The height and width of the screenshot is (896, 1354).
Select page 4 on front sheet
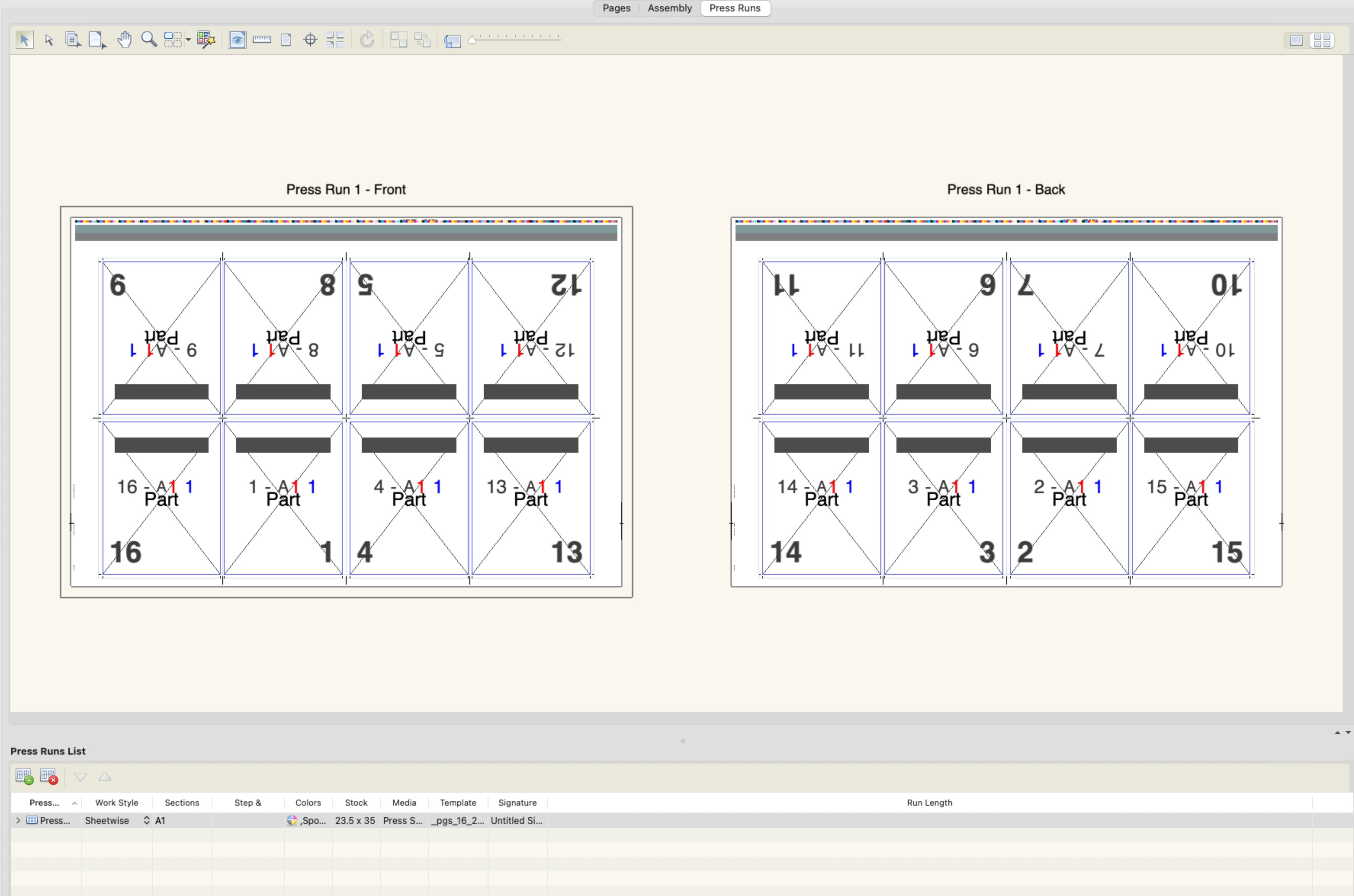(409, 498)
